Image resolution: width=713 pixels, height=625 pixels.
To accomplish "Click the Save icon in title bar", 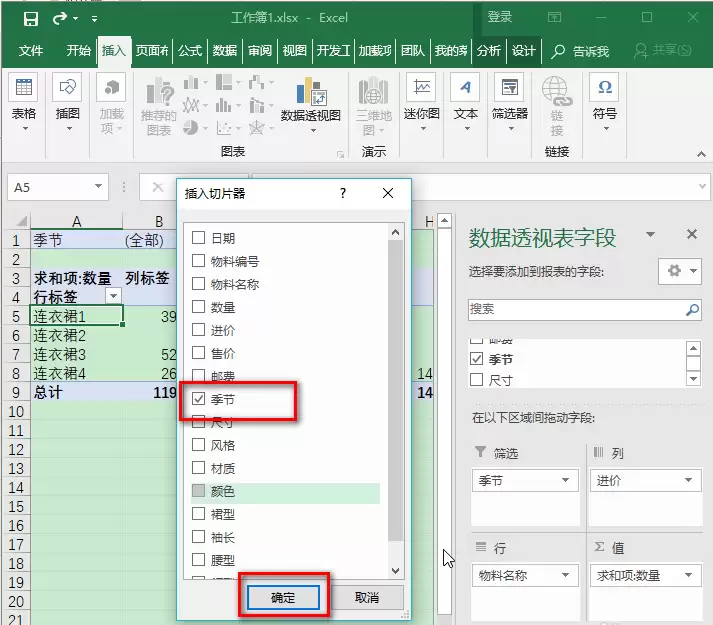I will coord(31,19).
